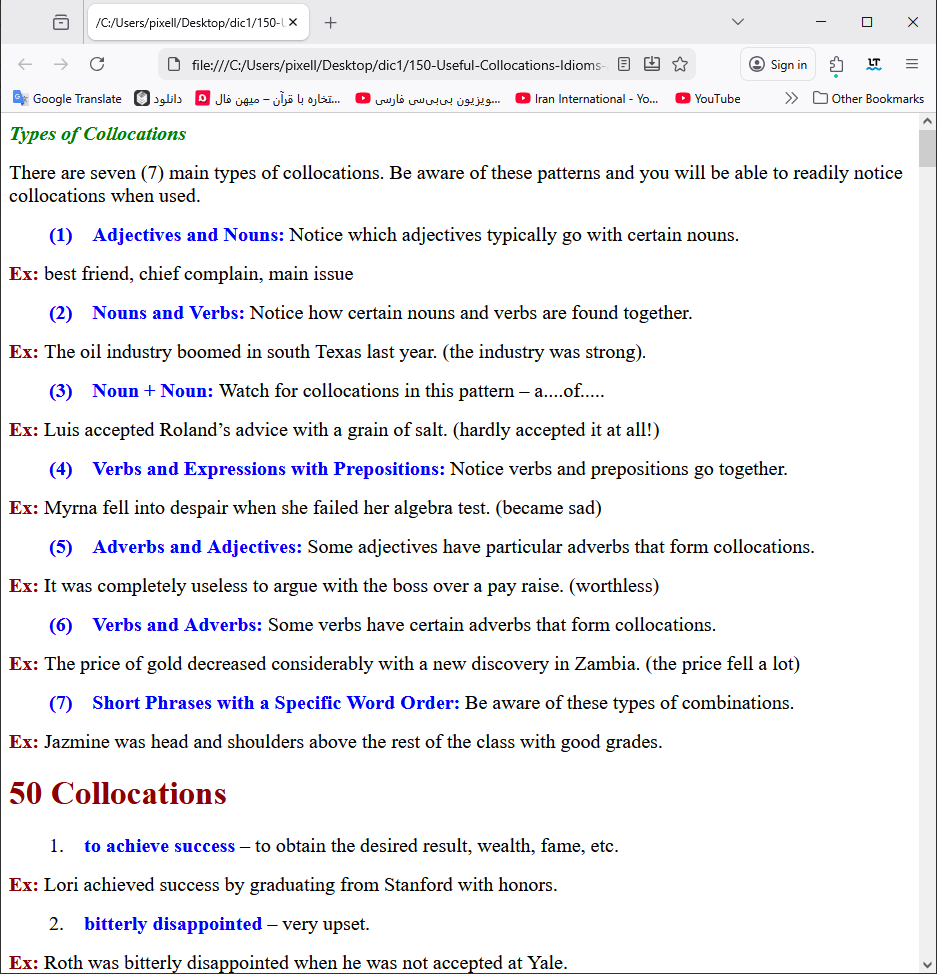
Task: Reload the current page
Action: click(x=97, y=64)
